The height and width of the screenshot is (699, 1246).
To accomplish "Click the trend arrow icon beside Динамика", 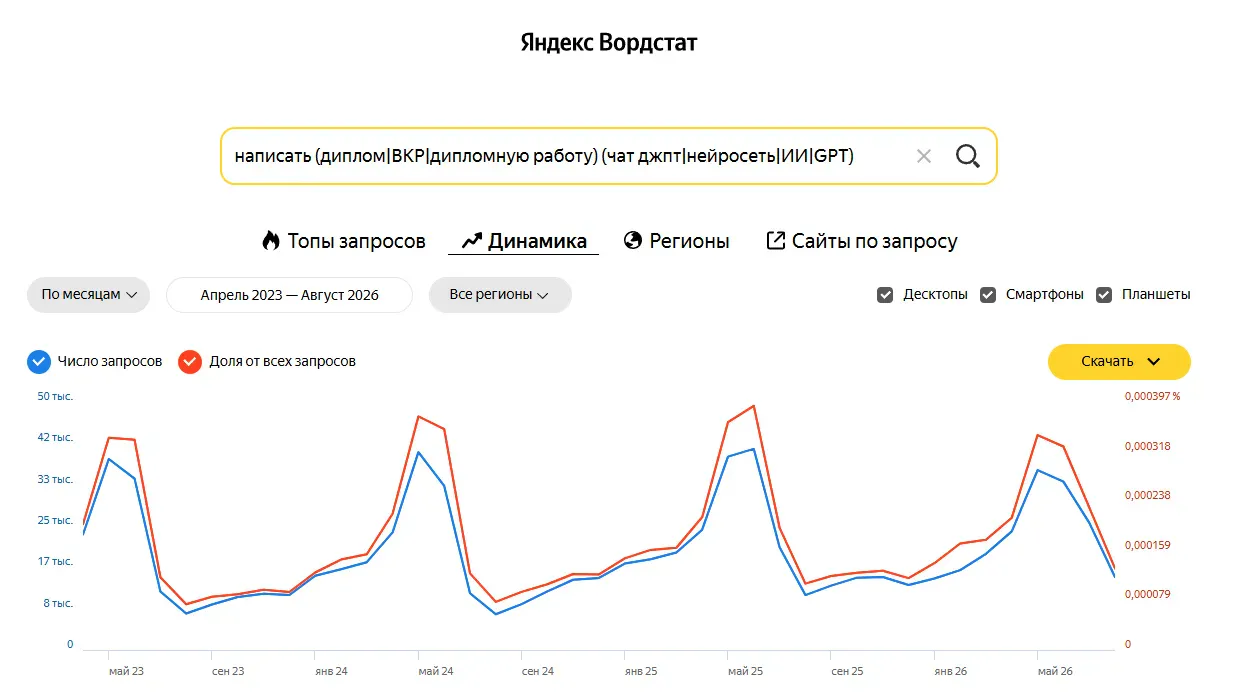I will coord(472,241).
